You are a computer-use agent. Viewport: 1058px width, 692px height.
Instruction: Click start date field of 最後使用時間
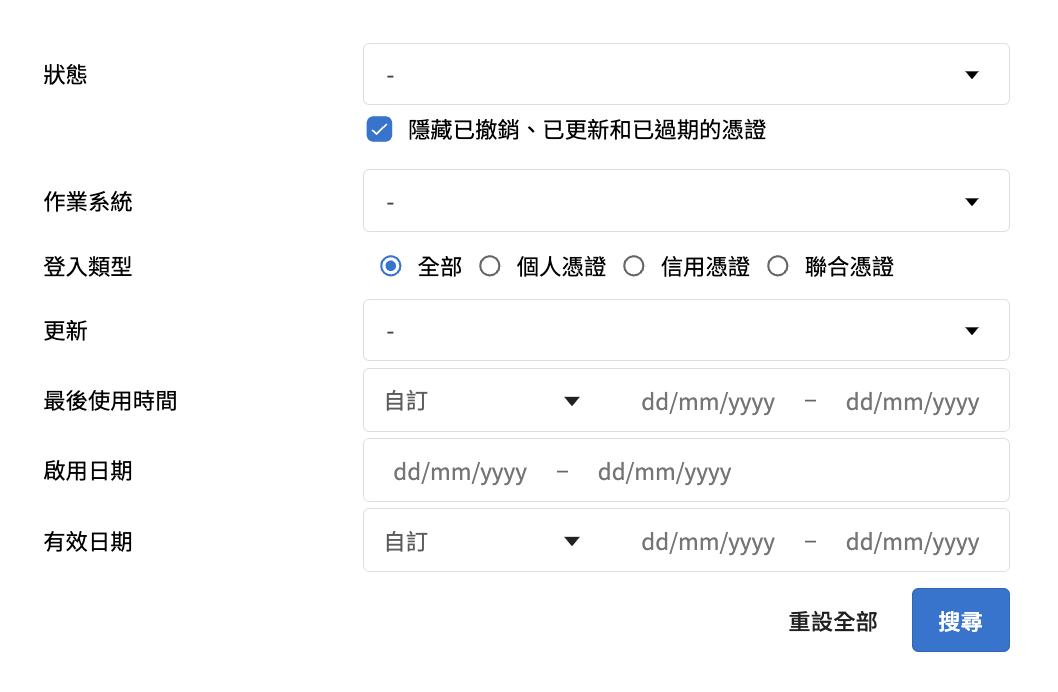click(x=708, y=402)
